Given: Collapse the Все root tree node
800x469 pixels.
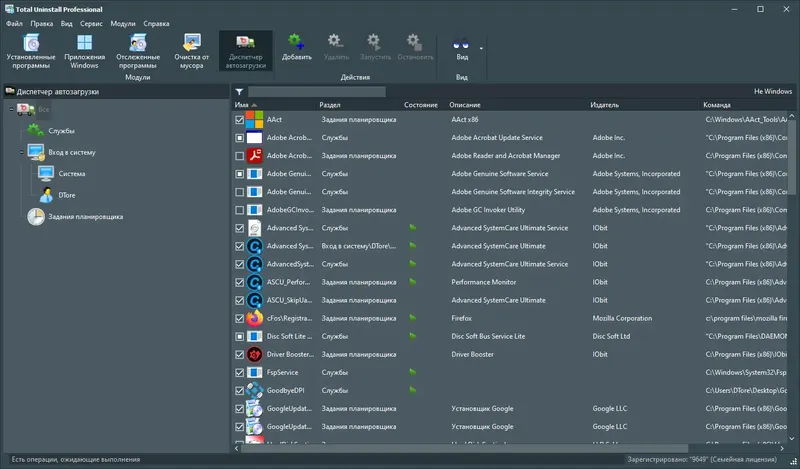Looking at the screenshot, I should coord(12,109).
